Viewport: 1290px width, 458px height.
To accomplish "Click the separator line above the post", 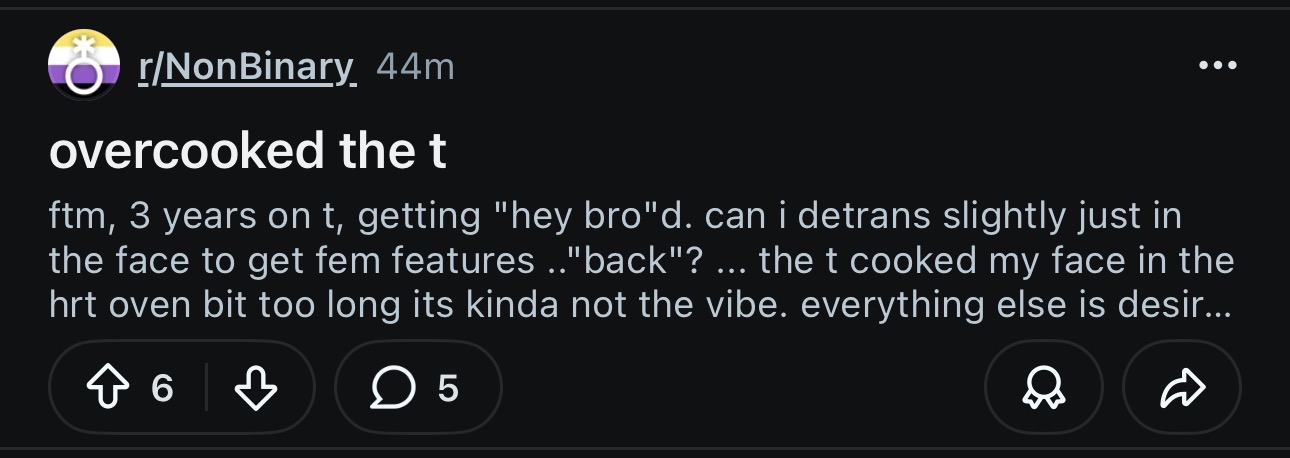I will click(645, 8).
